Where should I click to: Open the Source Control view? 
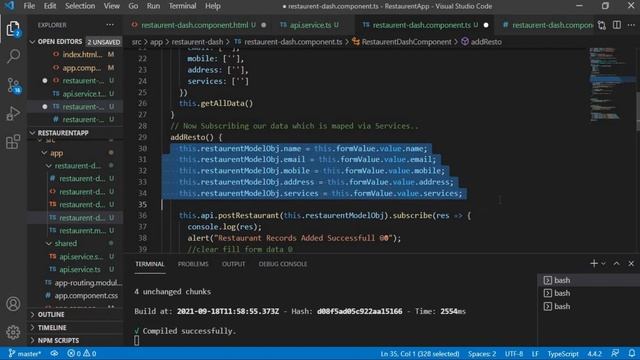[13, 85]
